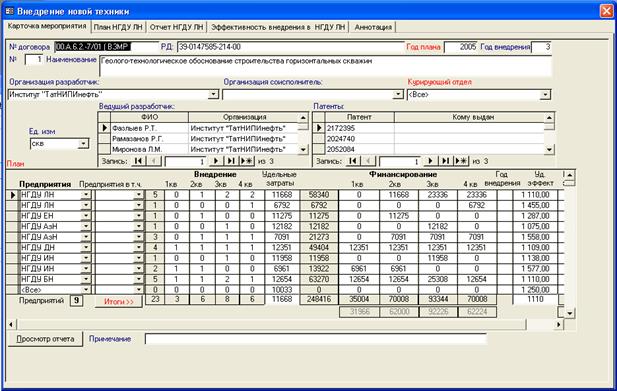Image resolution: width=617 pixels, height=391 pixels.
Task: Go to first record in developers navigator
Action: click(x=138, y=161)
